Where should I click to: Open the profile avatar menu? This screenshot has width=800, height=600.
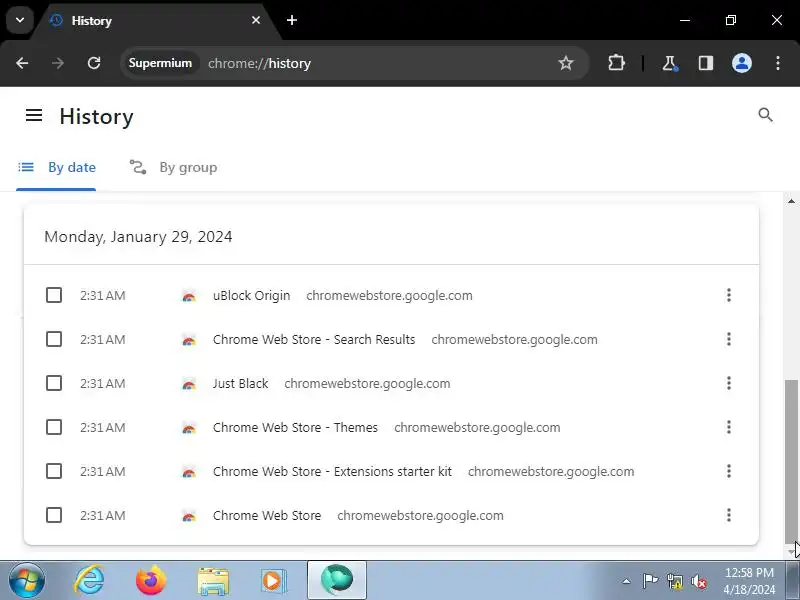[741, 63]
